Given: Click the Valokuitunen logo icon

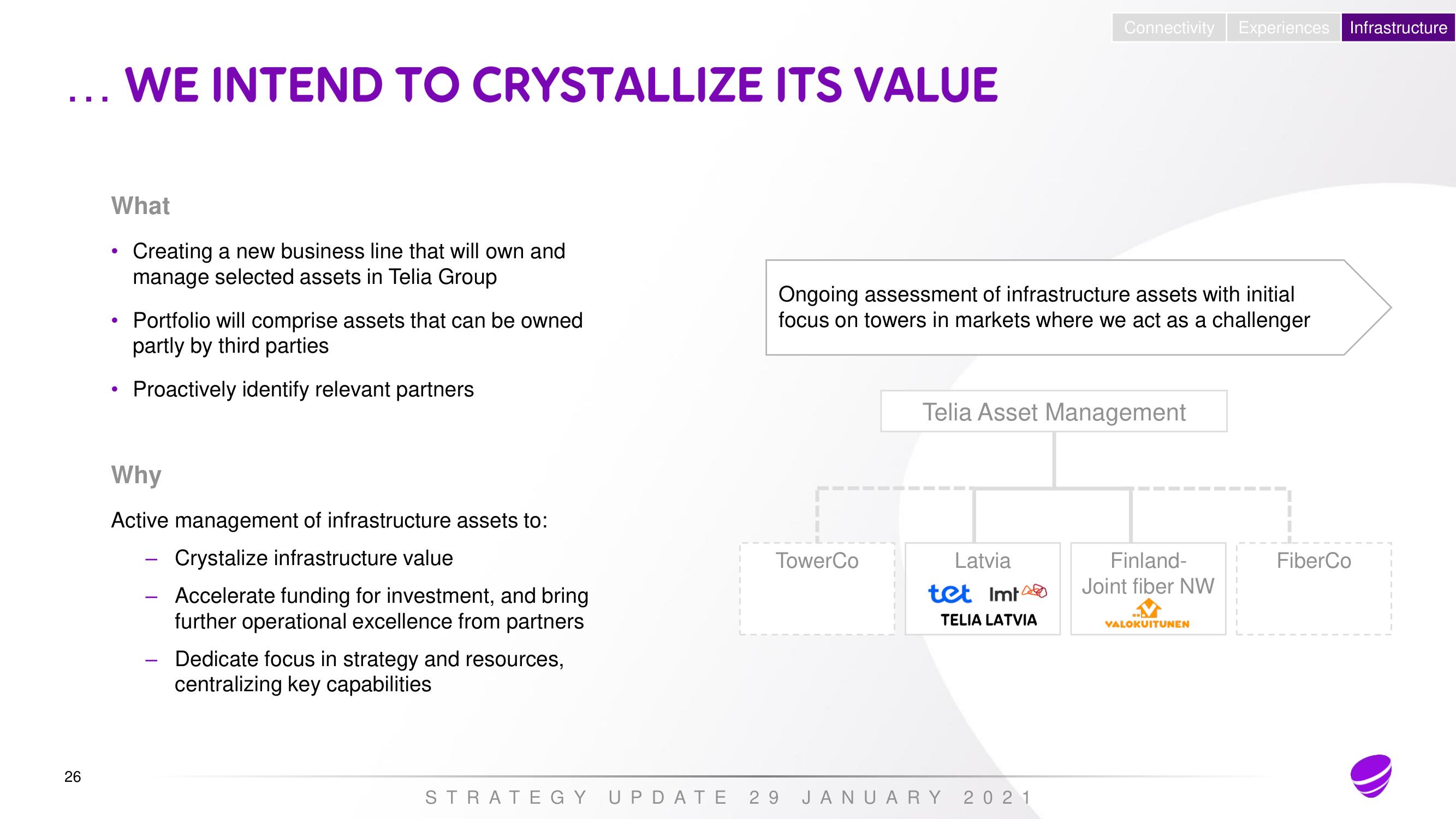Looking at the screenshot, I should (x=1148, y=608).
